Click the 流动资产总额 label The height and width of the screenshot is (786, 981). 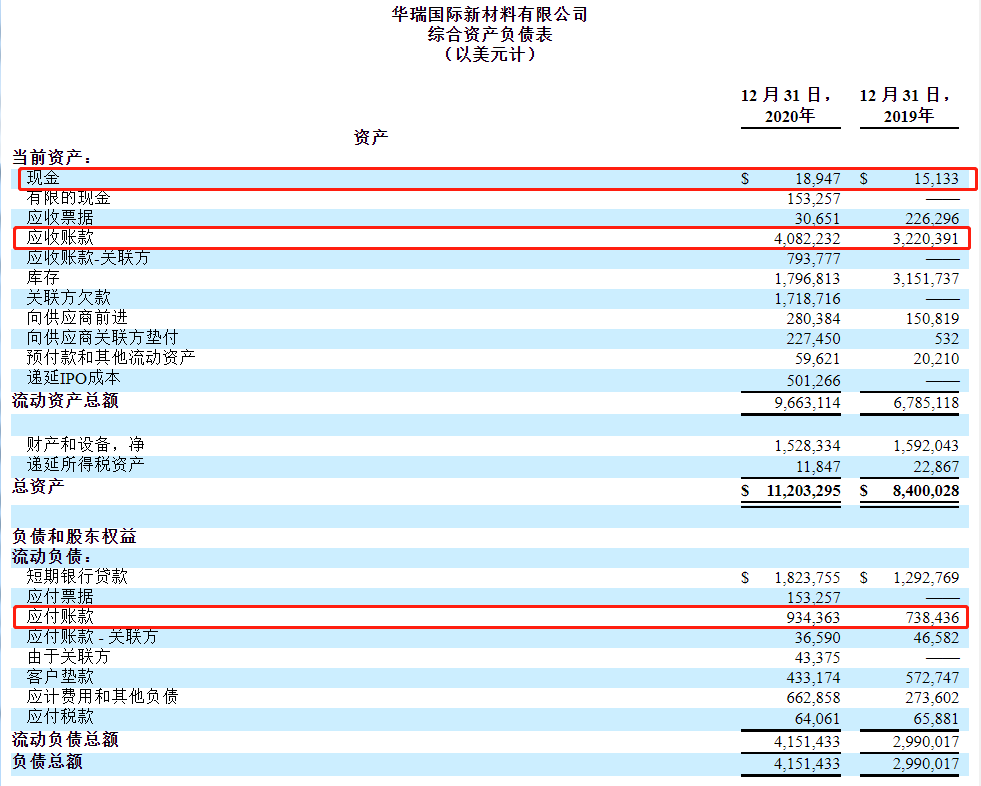(x=65, y=400)
